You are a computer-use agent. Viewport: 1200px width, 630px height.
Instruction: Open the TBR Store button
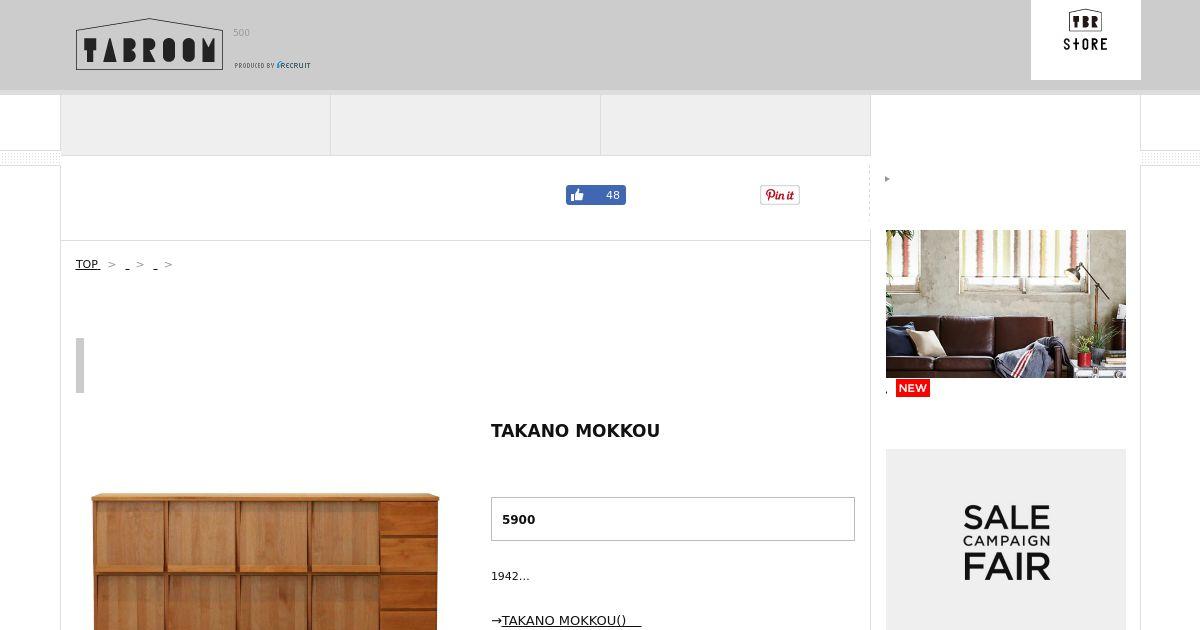[1085, 40]
